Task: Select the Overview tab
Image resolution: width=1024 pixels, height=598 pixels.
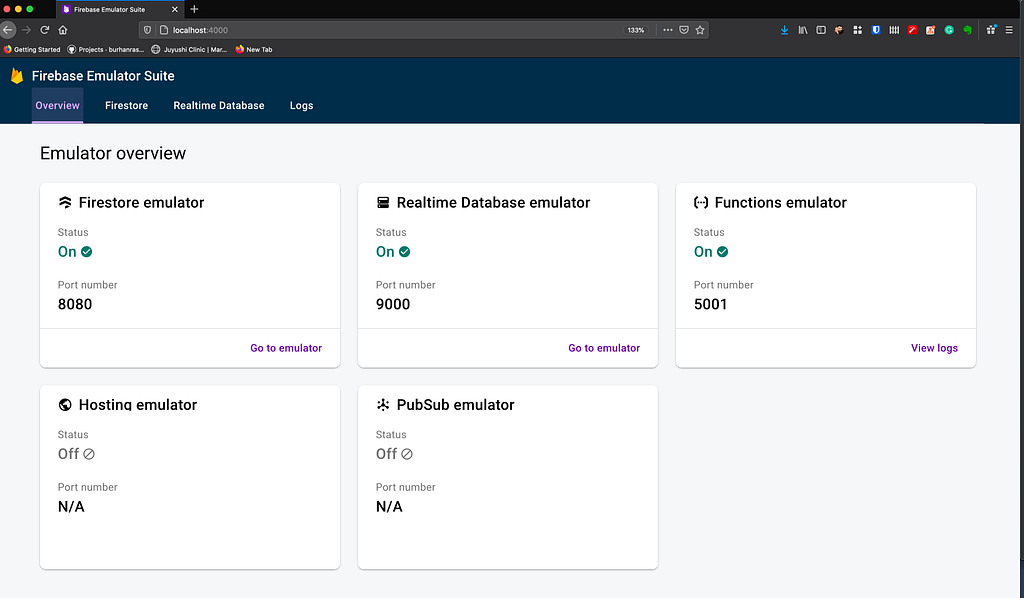Action: 57,106
